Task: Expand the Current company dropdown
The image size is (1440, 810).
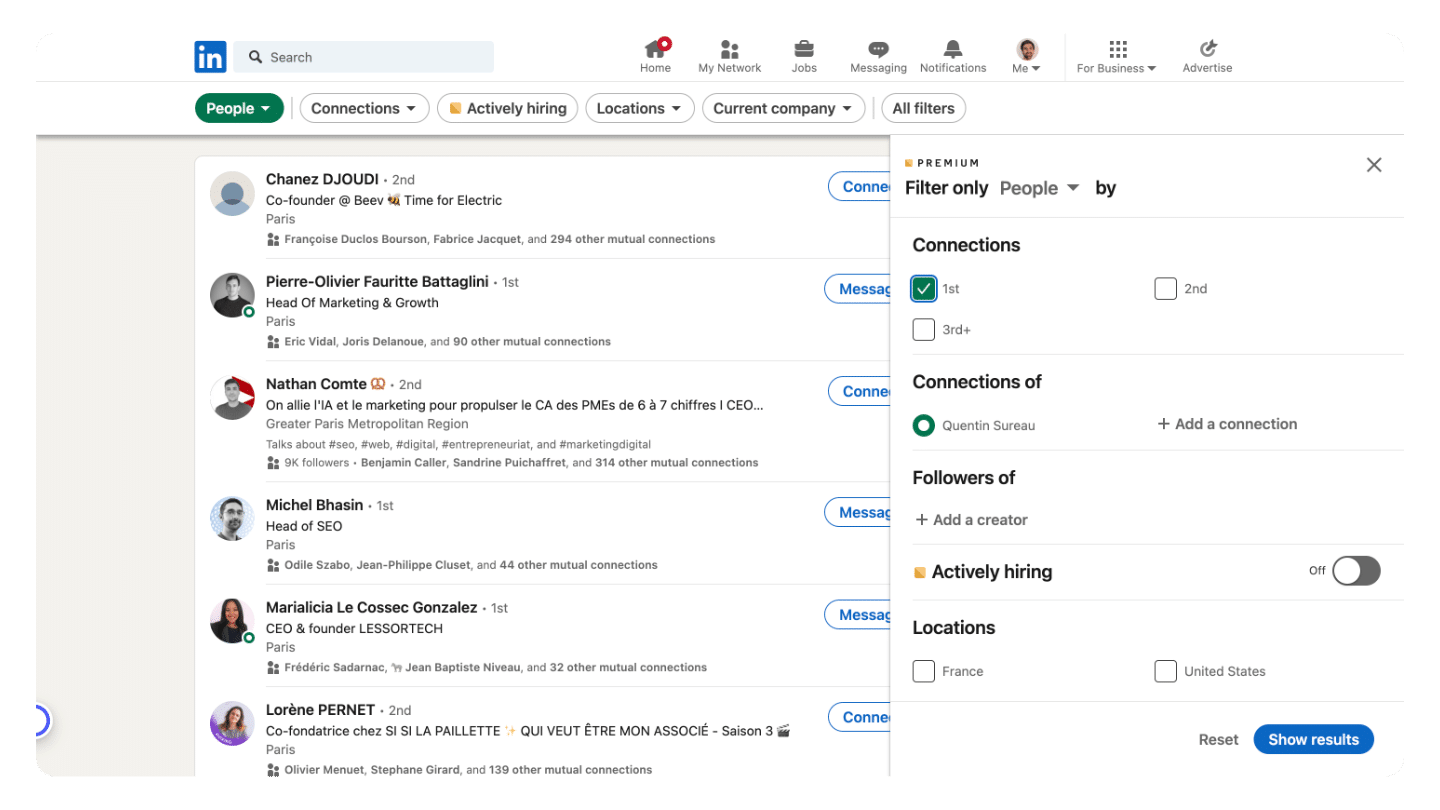Action: (783, 108)
